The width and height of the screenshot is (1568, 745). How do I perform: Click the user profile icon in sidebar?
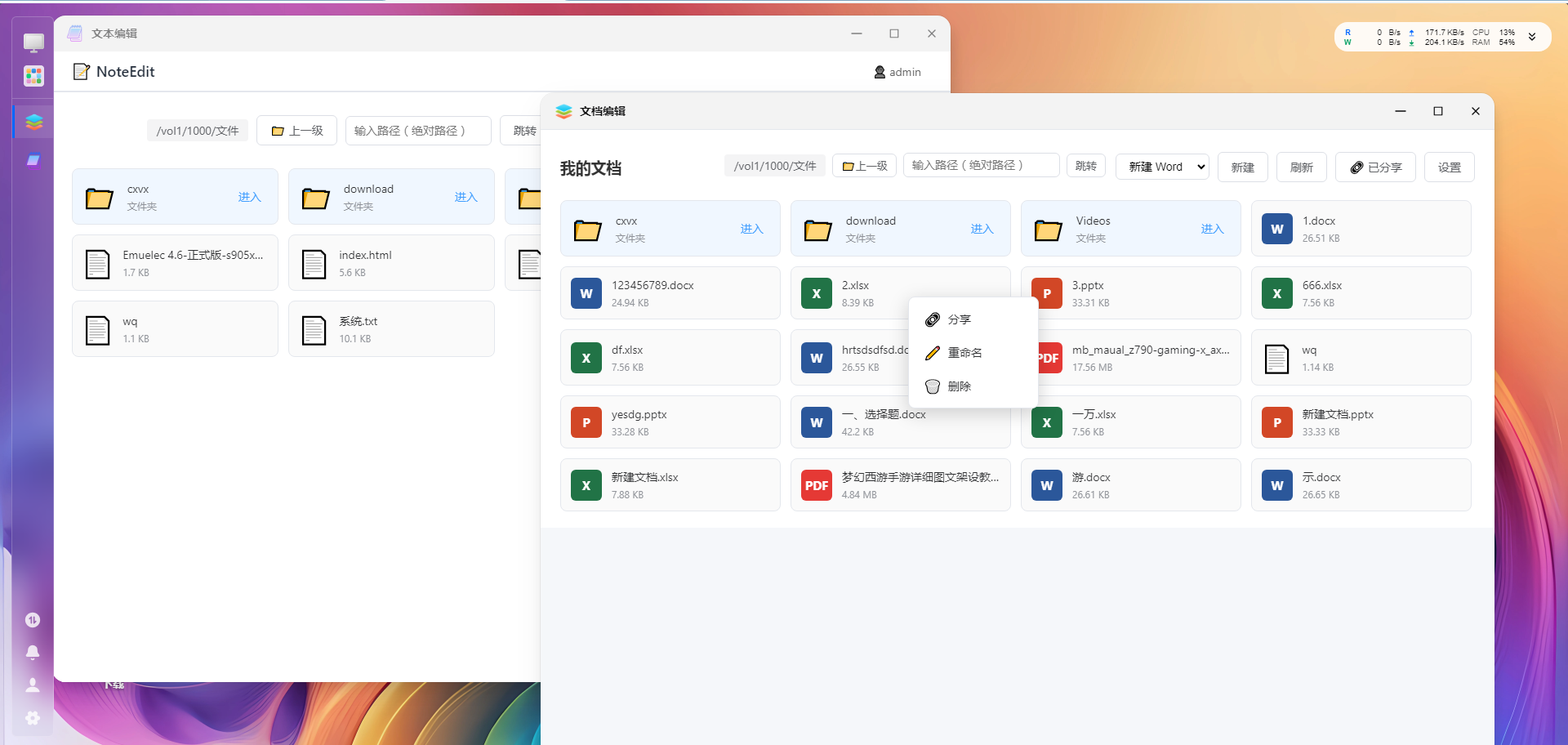coord(33,685)
